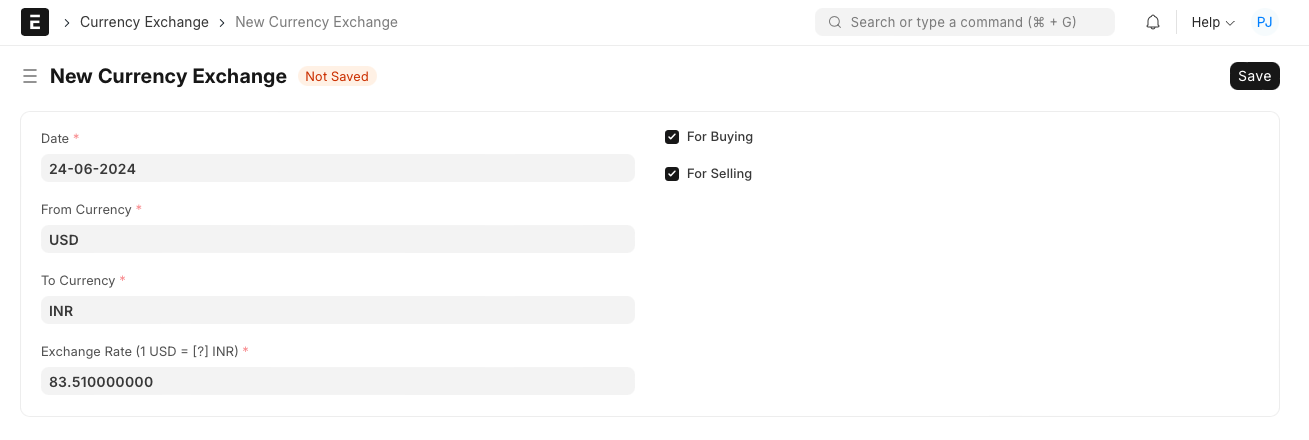Click the magnifier icon in search bar
This screenshot has height=440, width=1309.
tap(835, 22)
